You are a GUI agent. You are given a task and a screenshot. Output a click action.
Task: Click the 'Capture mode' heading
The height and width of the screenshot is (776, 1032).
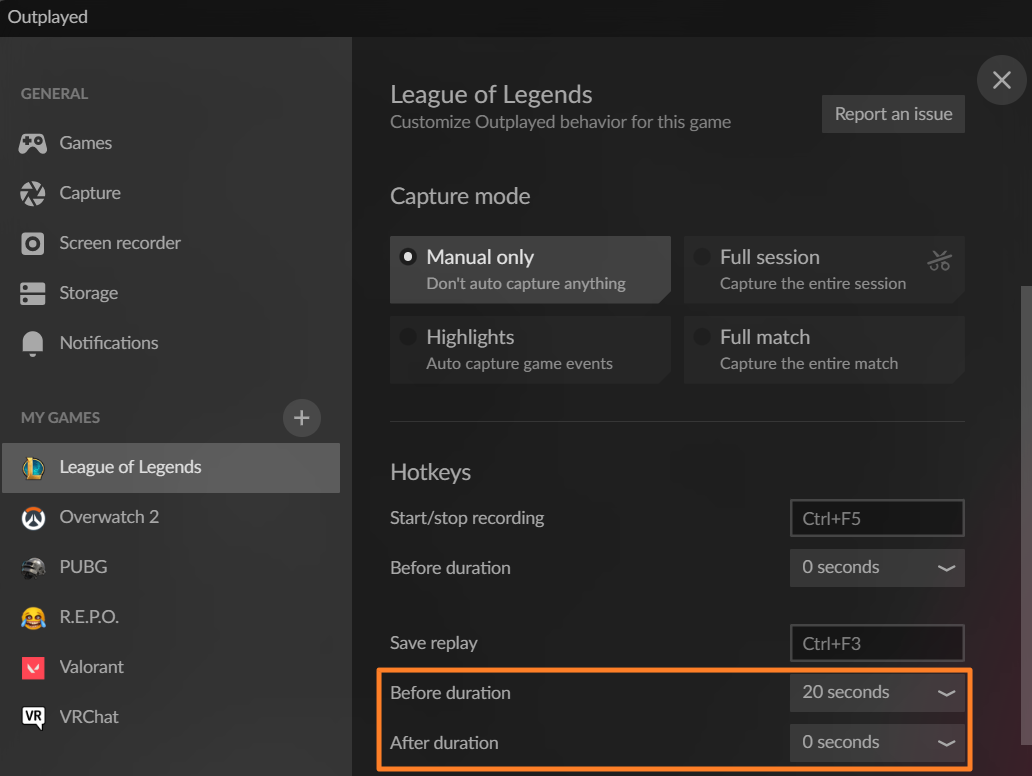coord(460,196)
